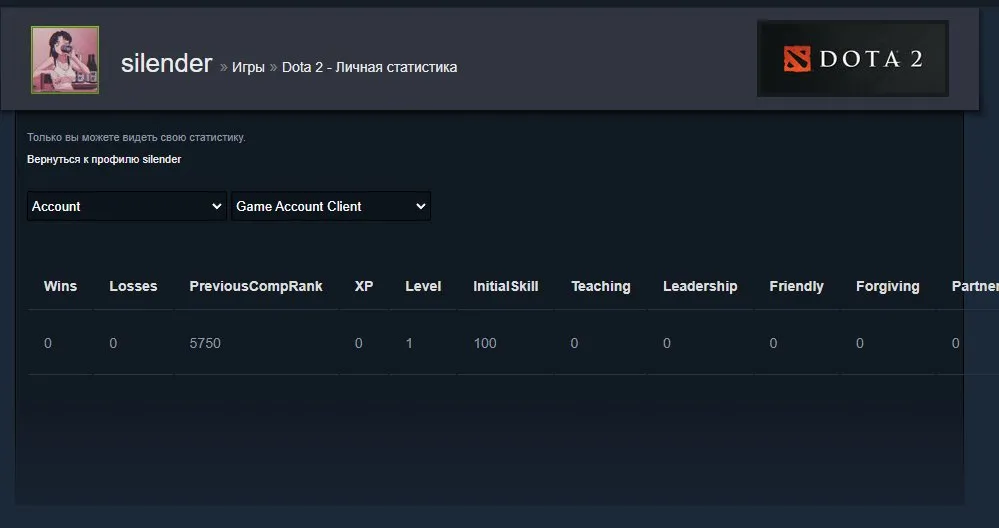
Task: Open Dota 2 - Личная статистика breadcrumb
Action: (370, 67)
